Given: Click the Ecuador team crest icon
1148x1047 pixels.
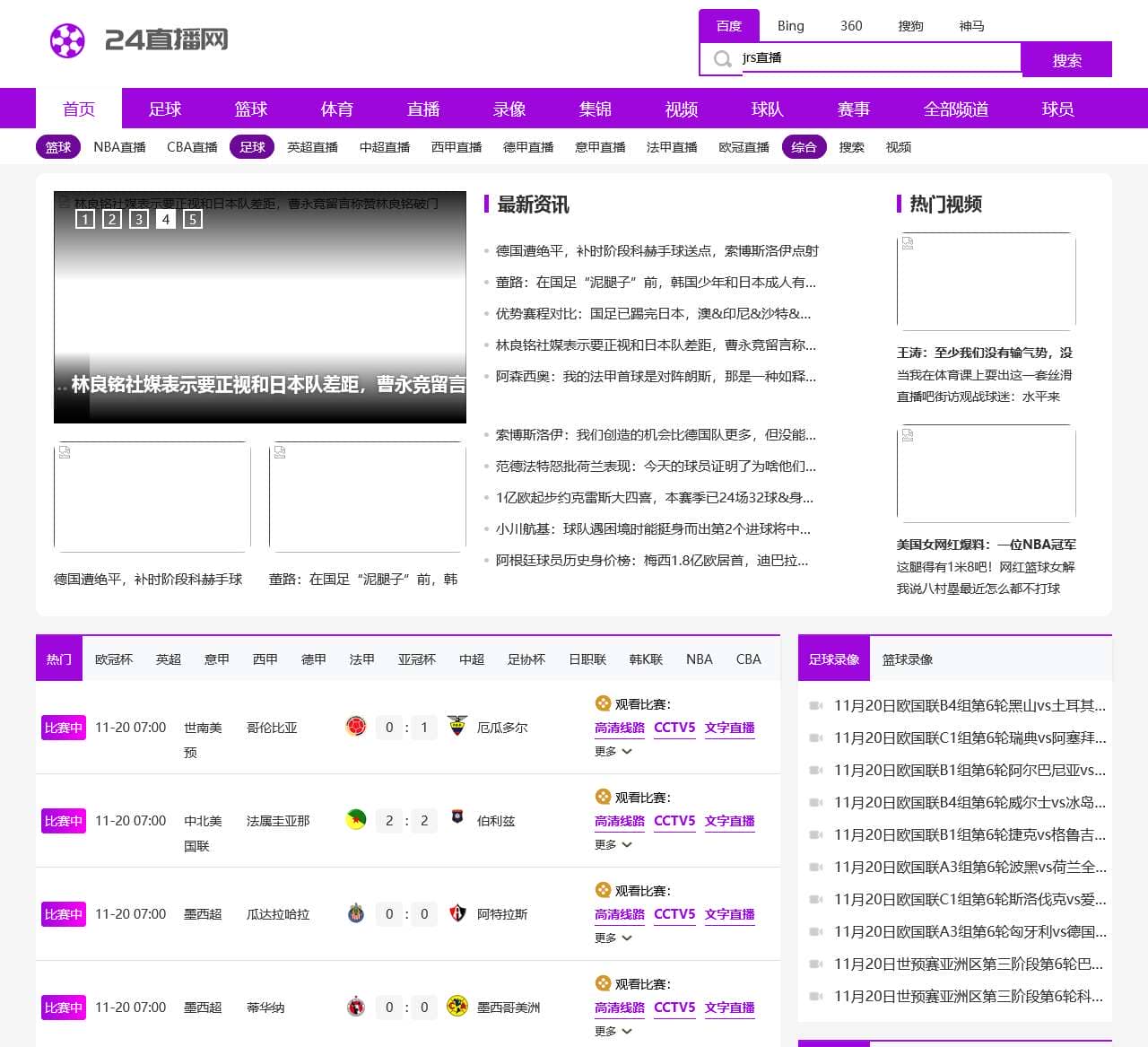Looking at the screenshot, I should 457,727.
